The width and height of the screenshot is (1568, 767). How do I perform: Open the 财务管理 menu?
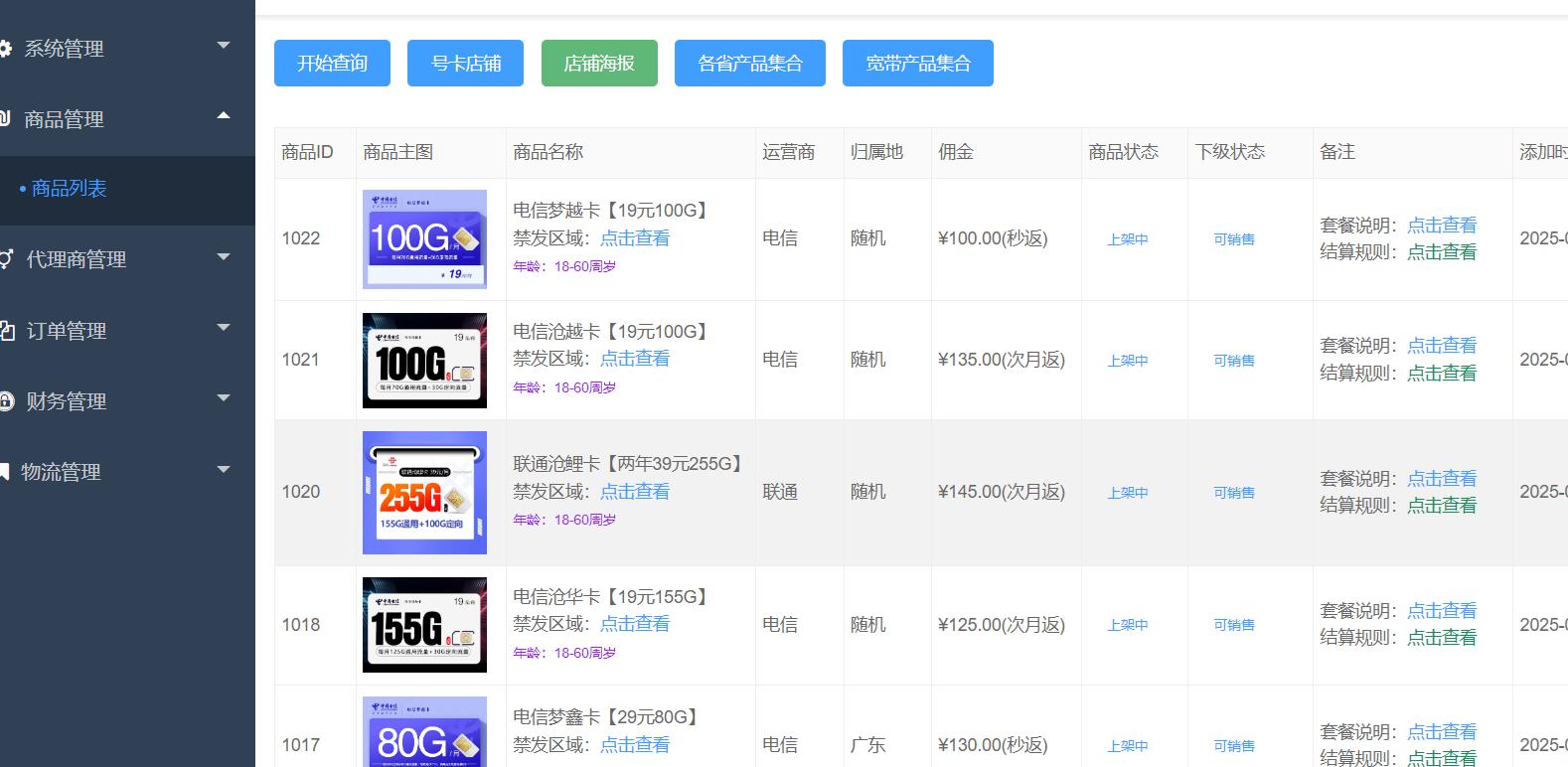(127, 401)
